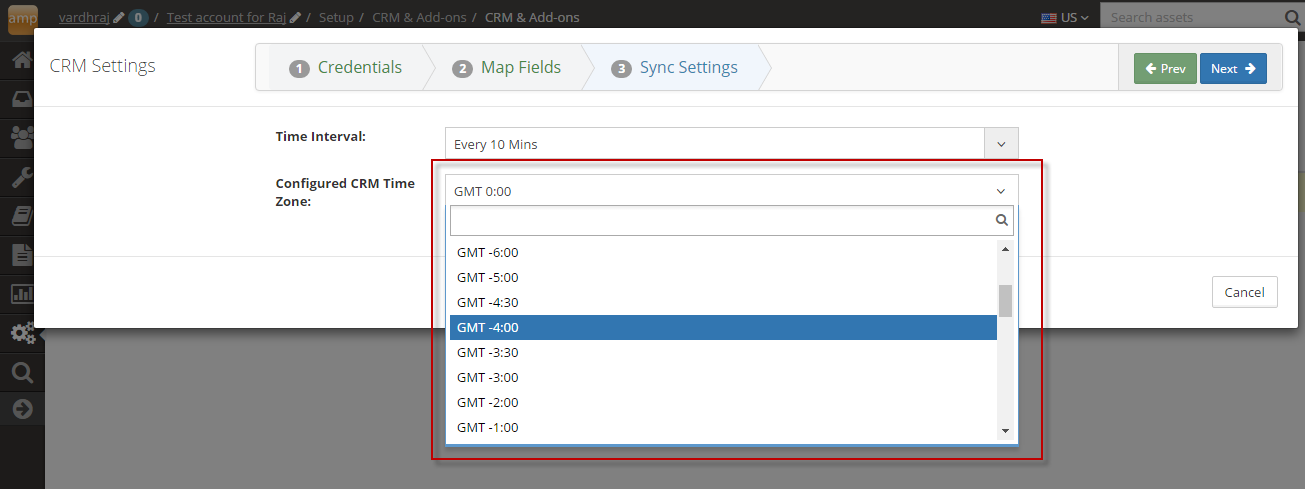Select GMT -1:00 from the list
1305x489 pixels.
(723, 427)
